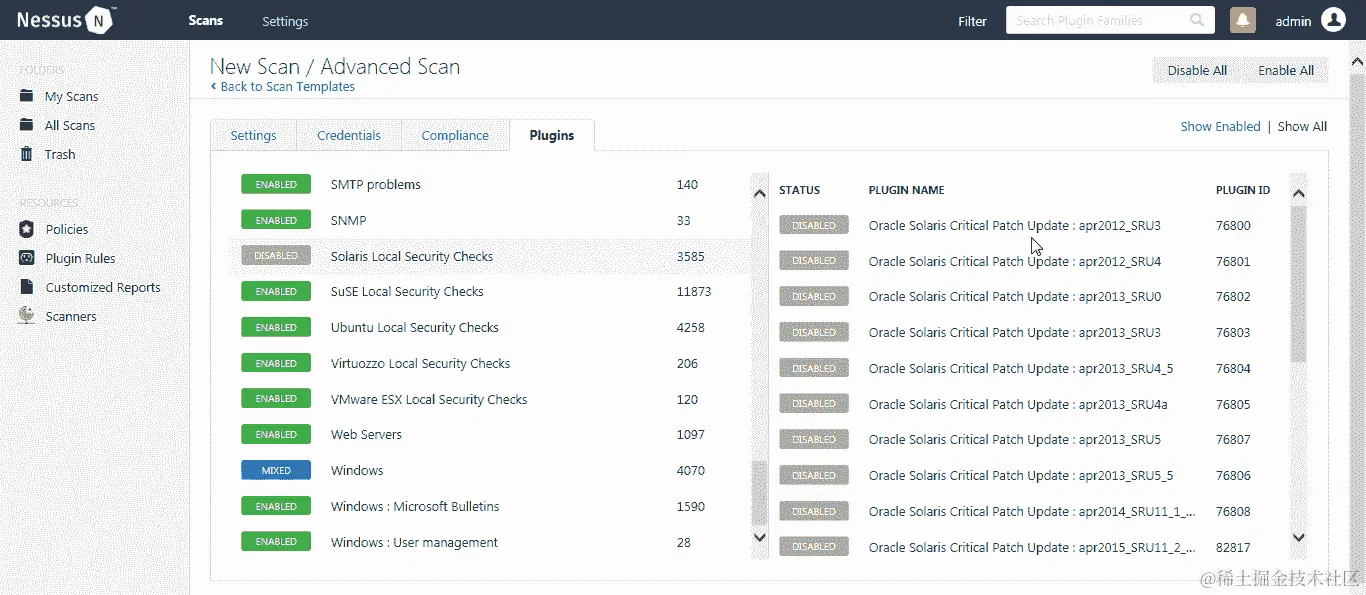Open My Scans folder
This screenshot has height=595, width=1366.
71,96
